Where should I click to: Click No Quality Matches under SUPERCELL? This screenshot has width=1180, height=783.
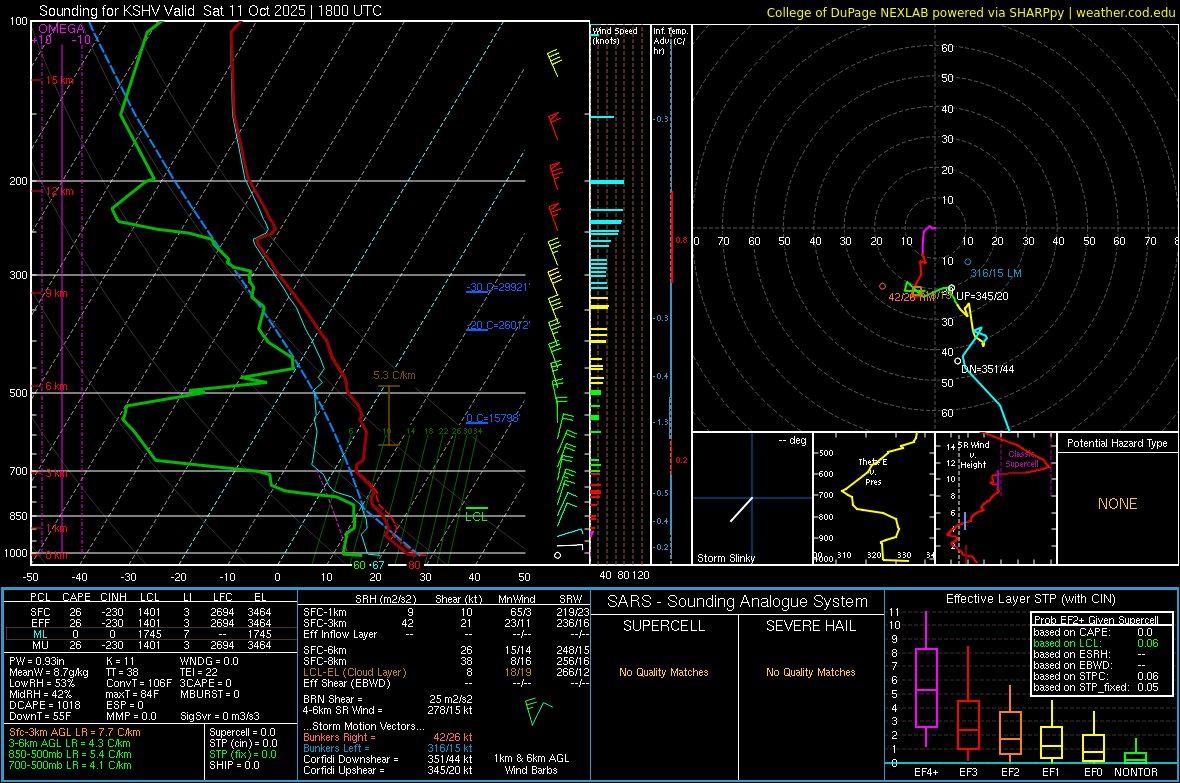pos(664,672)
